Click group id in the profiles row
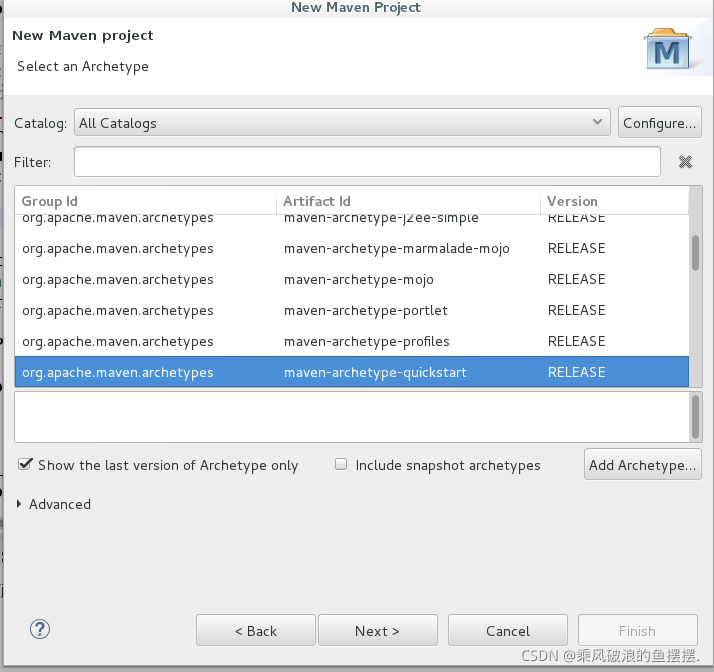714x672 pixels. [x=117, y=342]
